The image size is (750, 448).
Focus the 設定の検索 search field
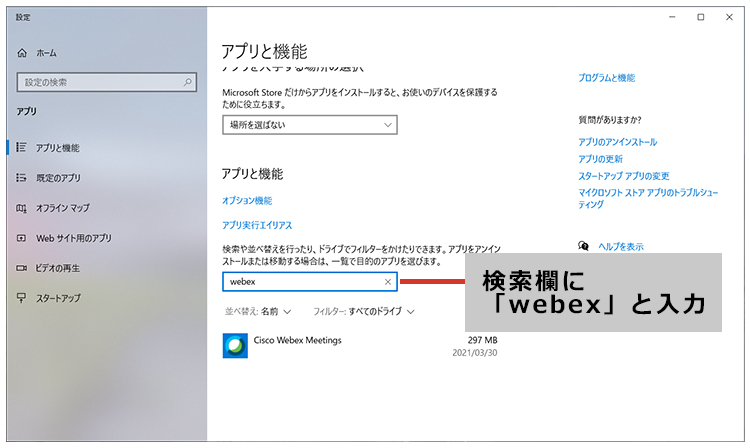(107, 82)
